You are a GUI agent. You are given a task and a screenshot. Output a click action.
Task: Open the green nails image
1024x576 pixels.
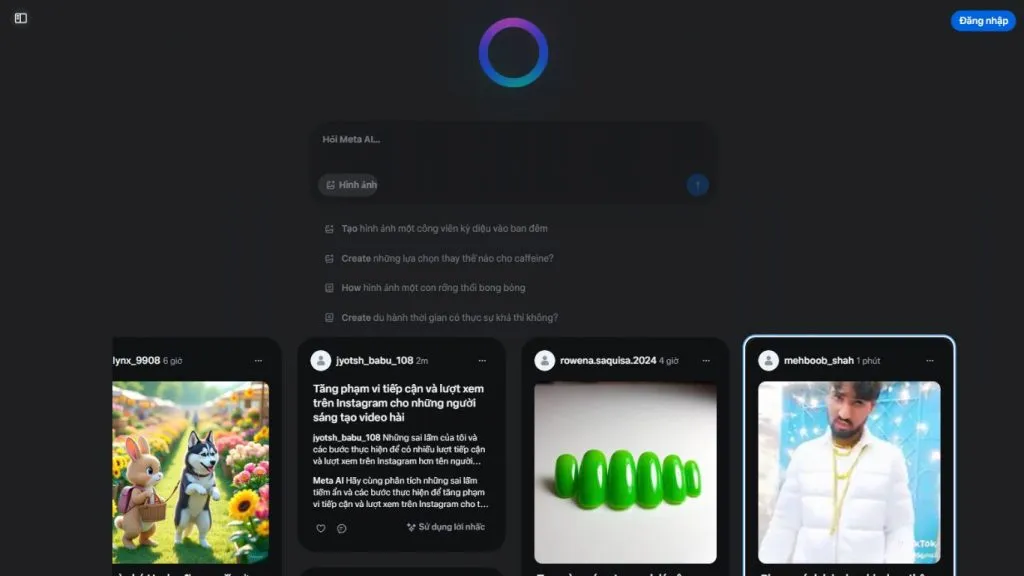[625, 472]
